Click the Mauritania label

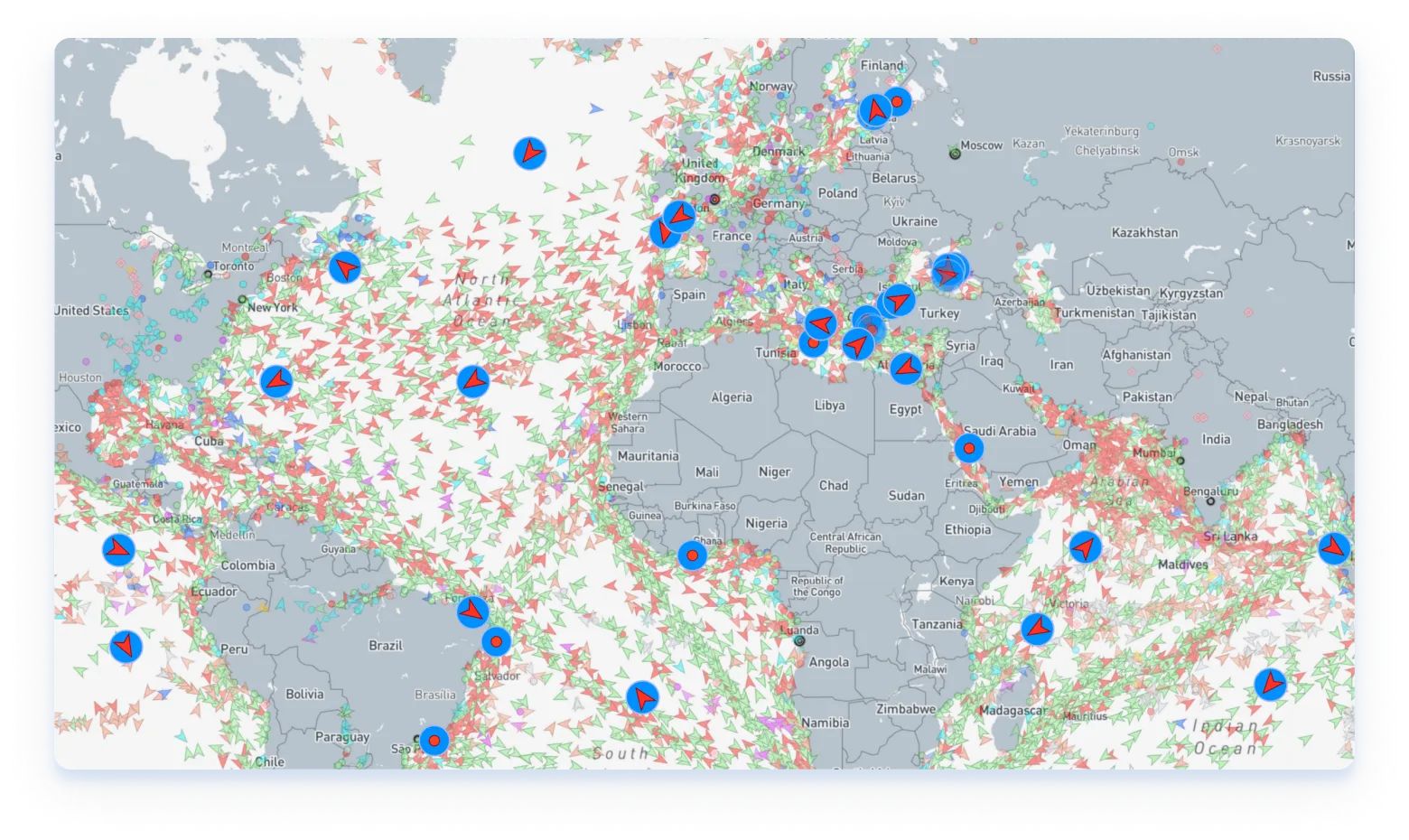(x=648, y=456)
